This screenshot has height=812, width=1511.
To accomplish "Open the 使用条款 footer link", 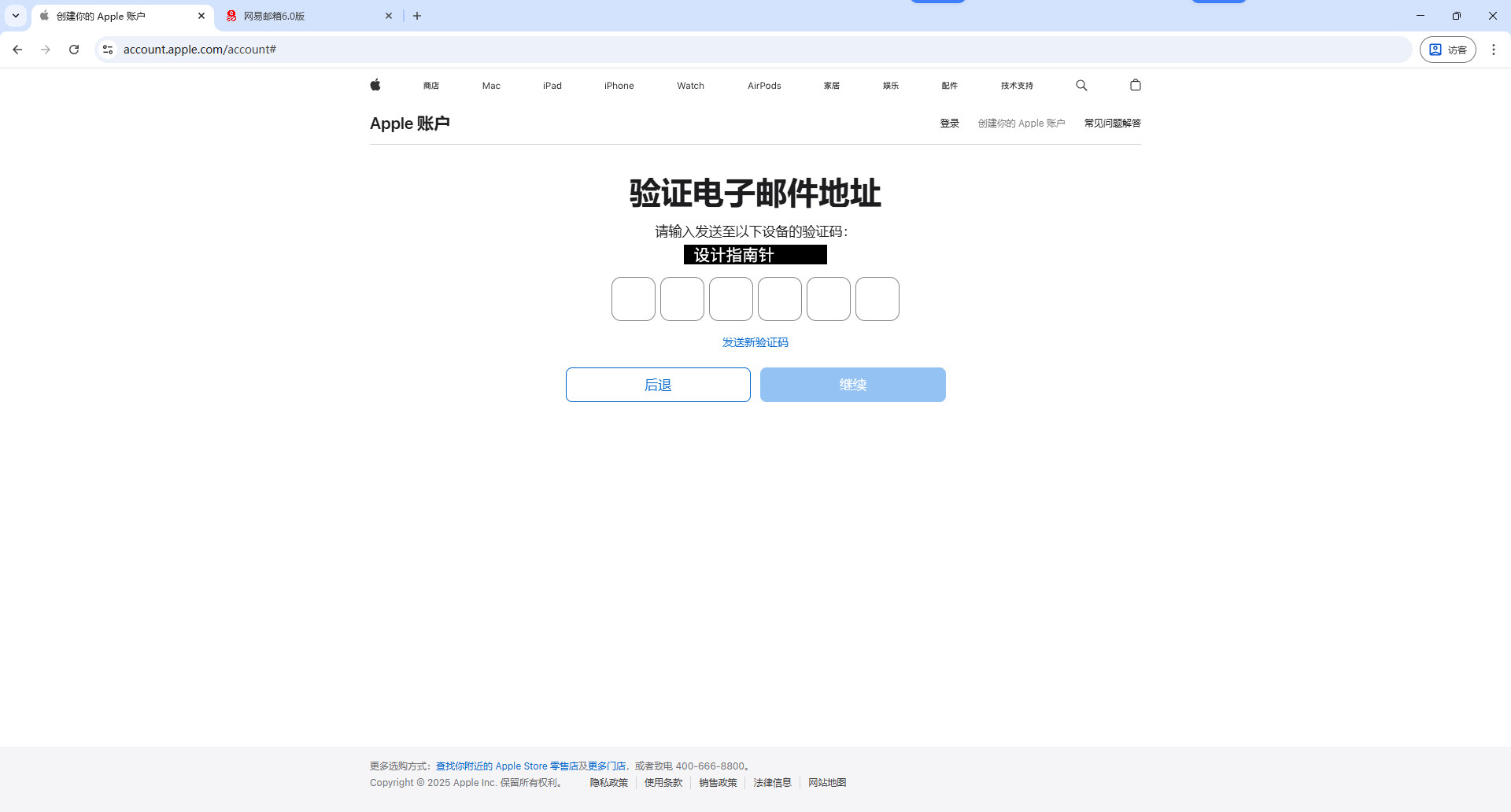I will tap(663, 783).
